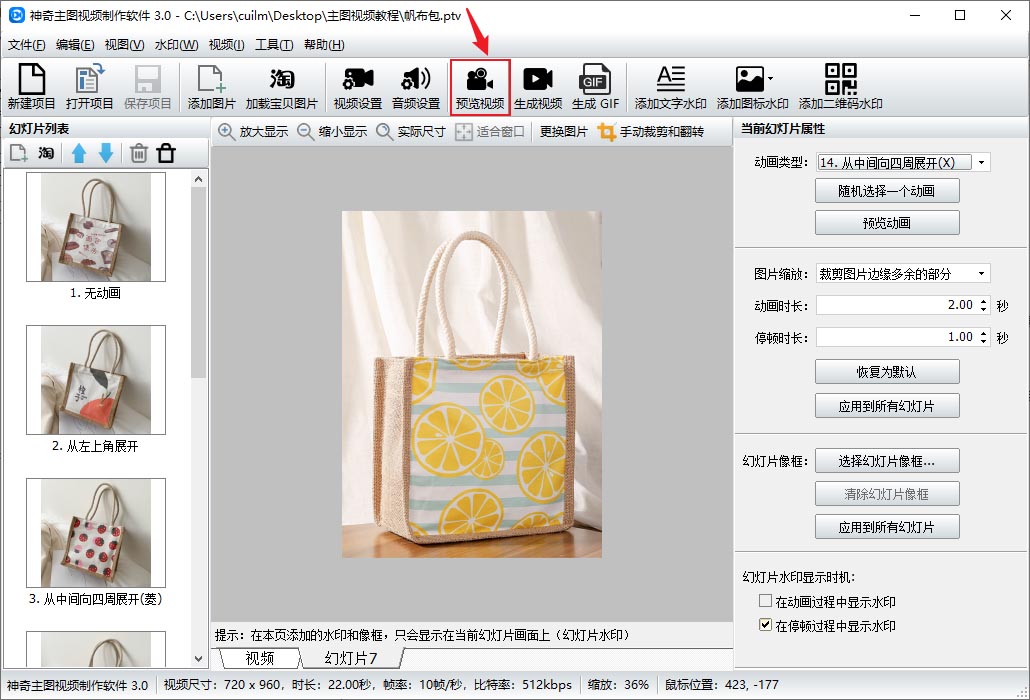
Task: Click the 清除幻灯片像框 button
Action: coord(887,494)
